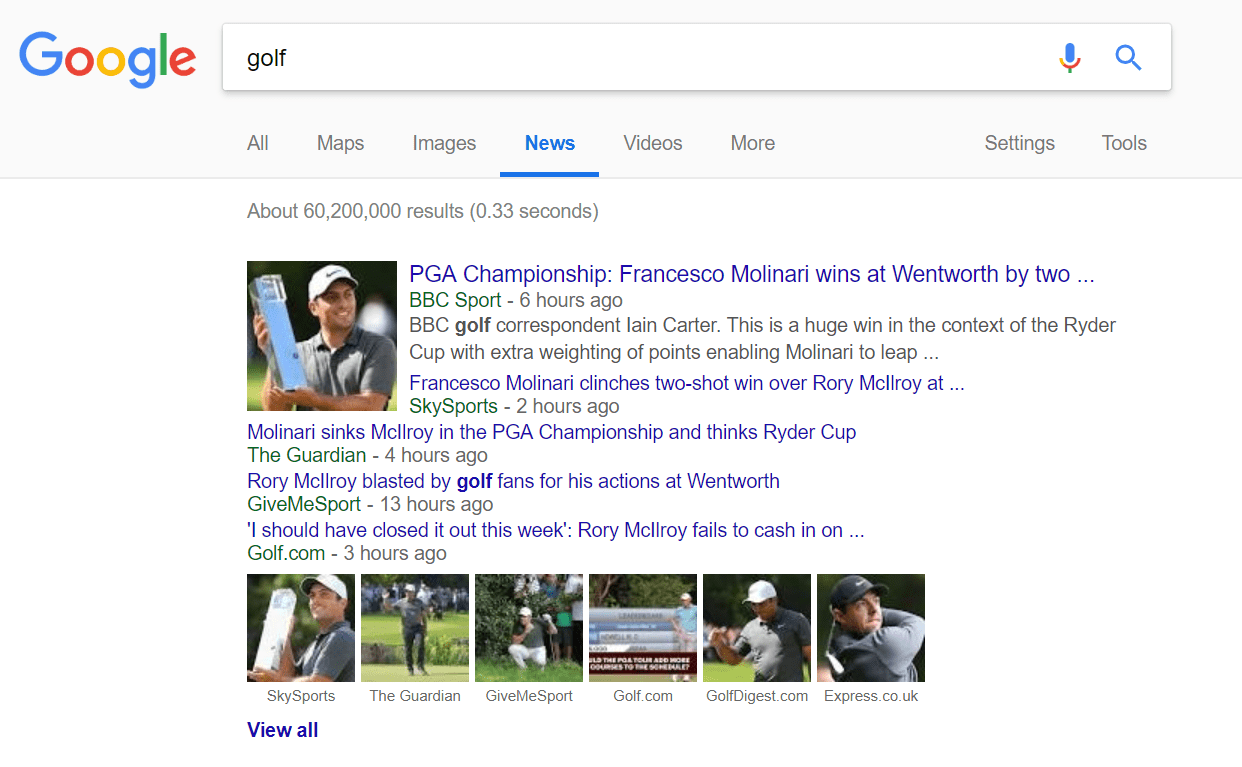
Task: Open the SkySports image thumbnail
Action: pyautogui.click(x=300, y=627)
